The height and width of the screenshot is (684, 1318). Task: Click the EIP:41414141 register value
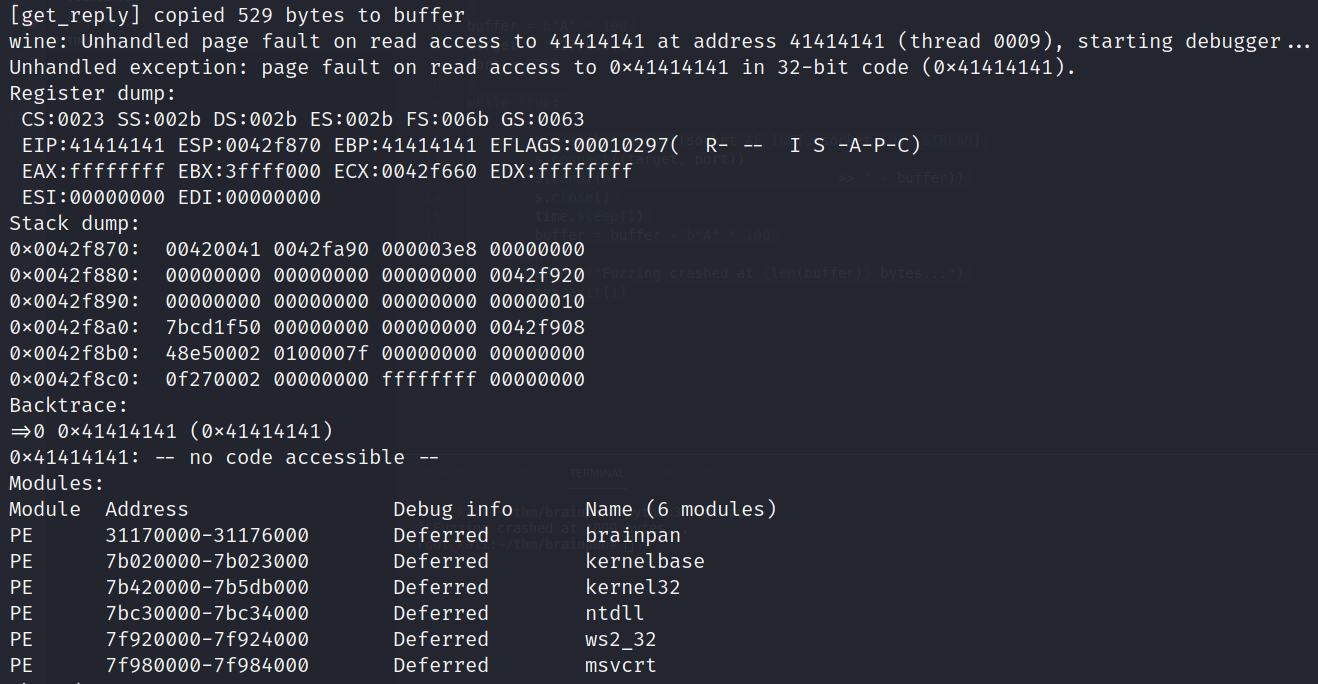(x=93, y=146)
